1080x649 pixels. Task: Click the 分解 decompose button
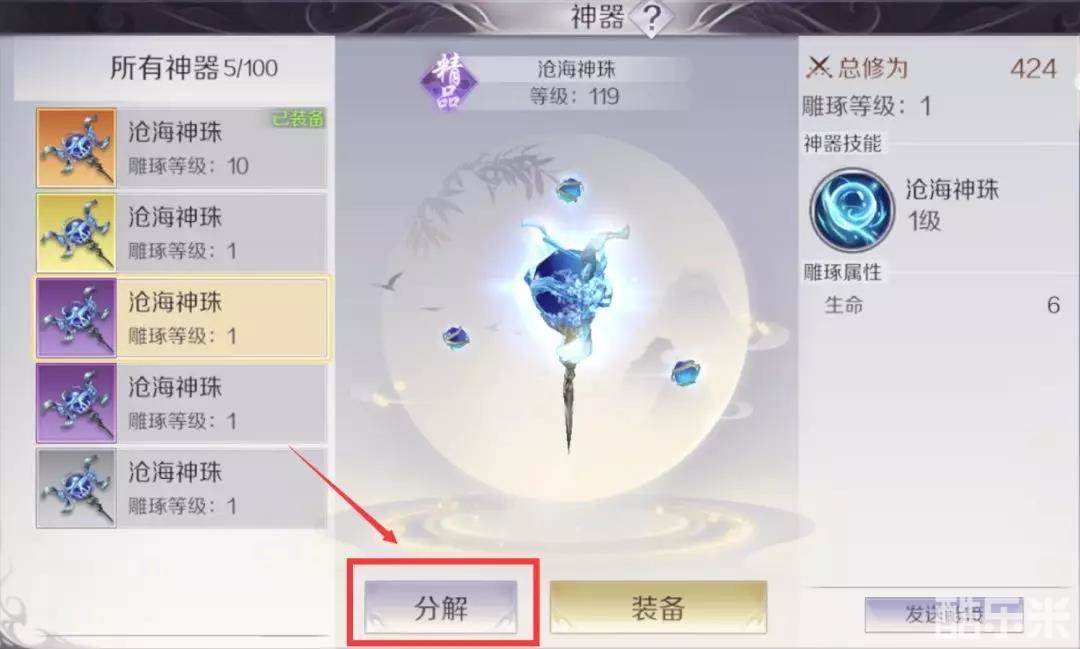point(441,607)
